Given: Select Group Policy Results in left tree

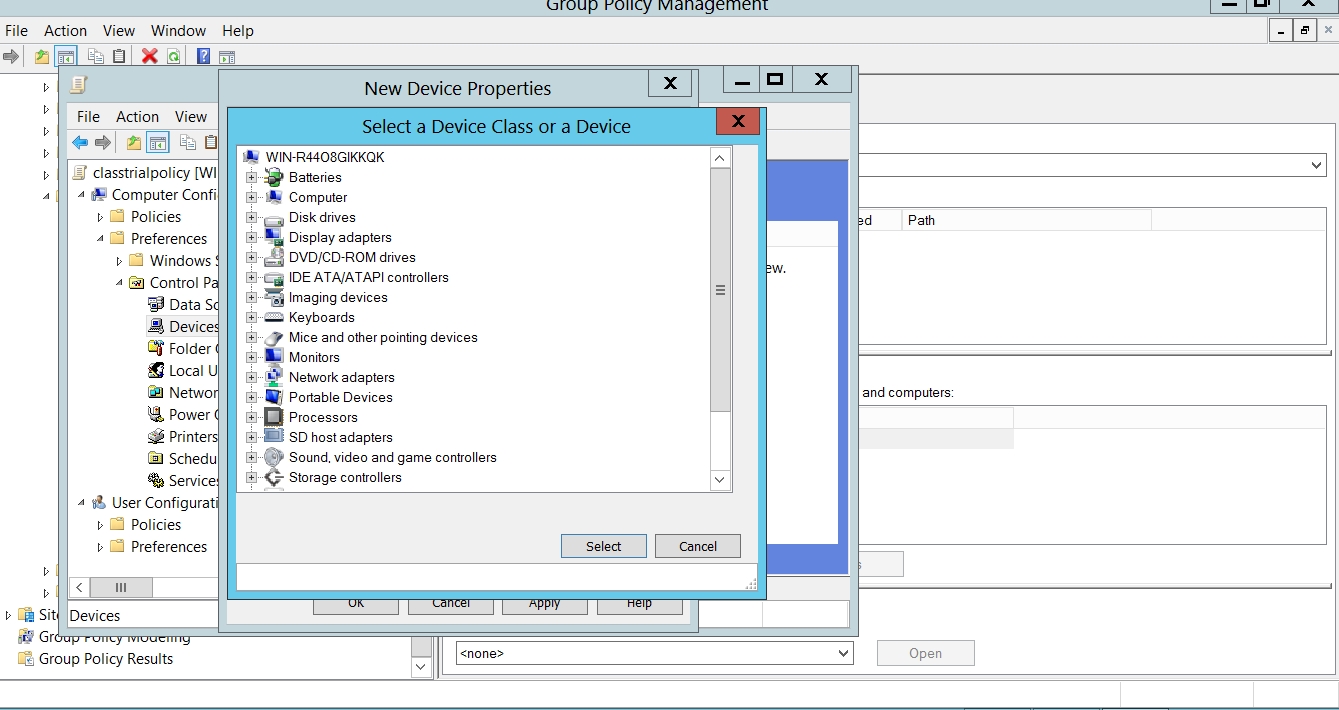Looking at the screenshot, I should [x=106, y=659].
